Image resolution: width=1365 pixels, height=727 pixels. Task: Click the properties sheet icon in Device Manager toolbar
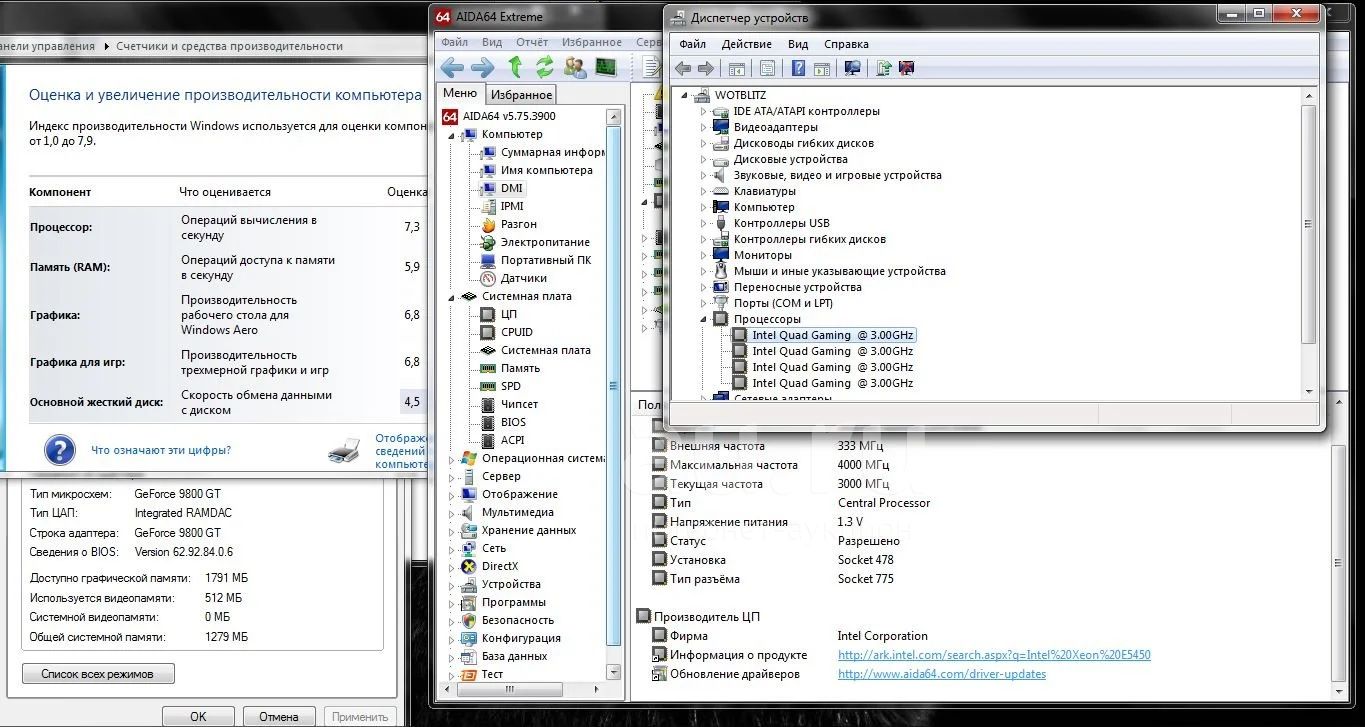767,68
